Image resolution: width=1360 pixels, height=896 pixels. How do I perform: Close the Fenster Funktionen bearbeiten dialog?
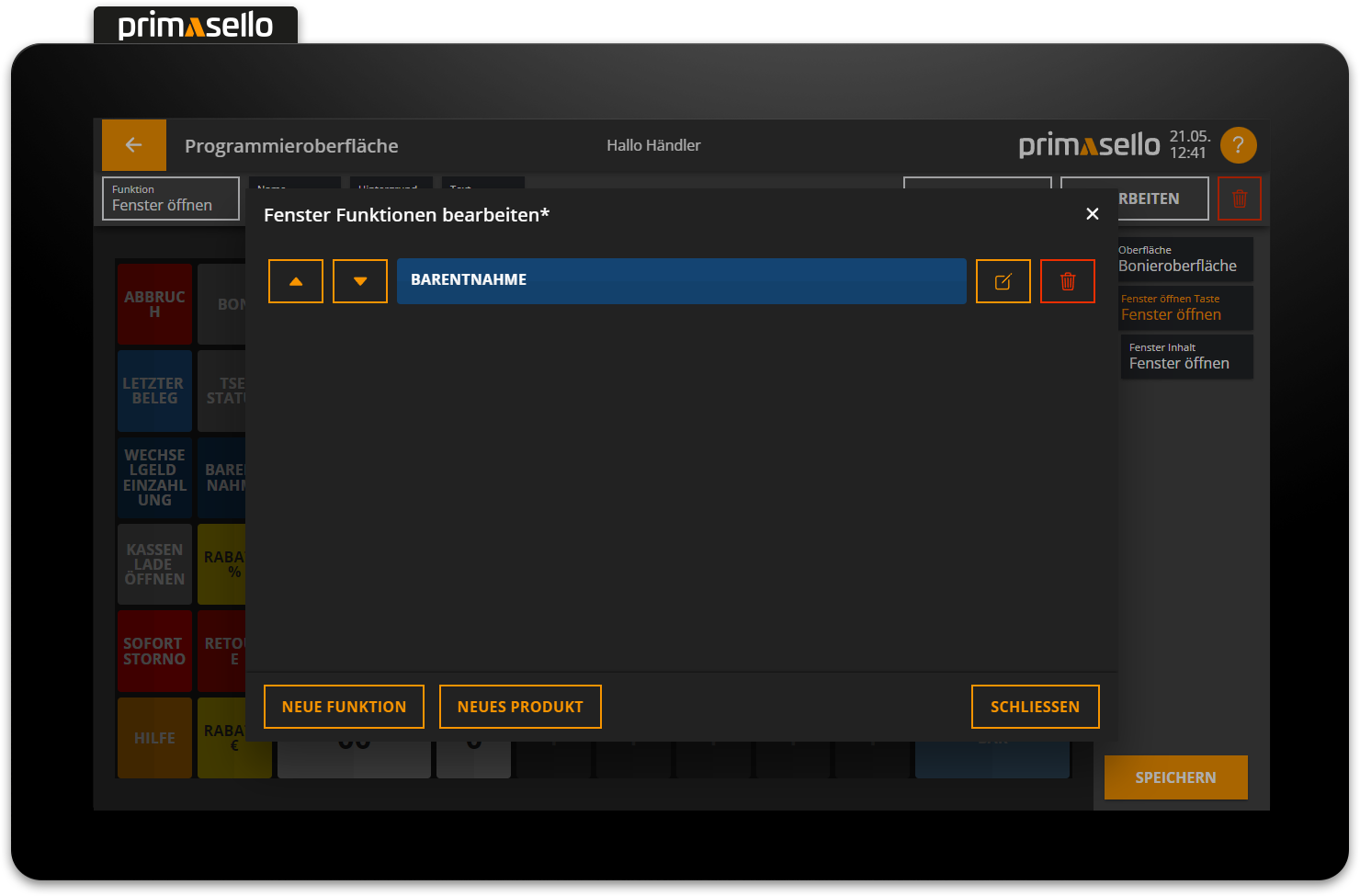click(x=1092, y=213)
